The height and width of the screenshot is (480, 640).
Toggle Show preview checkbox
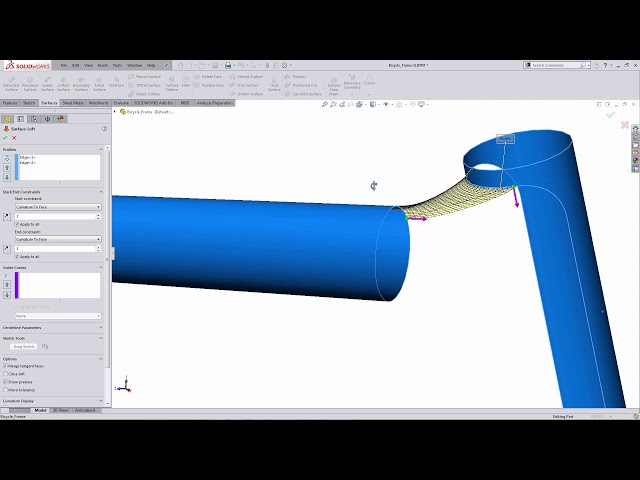(x=5, y=382)
